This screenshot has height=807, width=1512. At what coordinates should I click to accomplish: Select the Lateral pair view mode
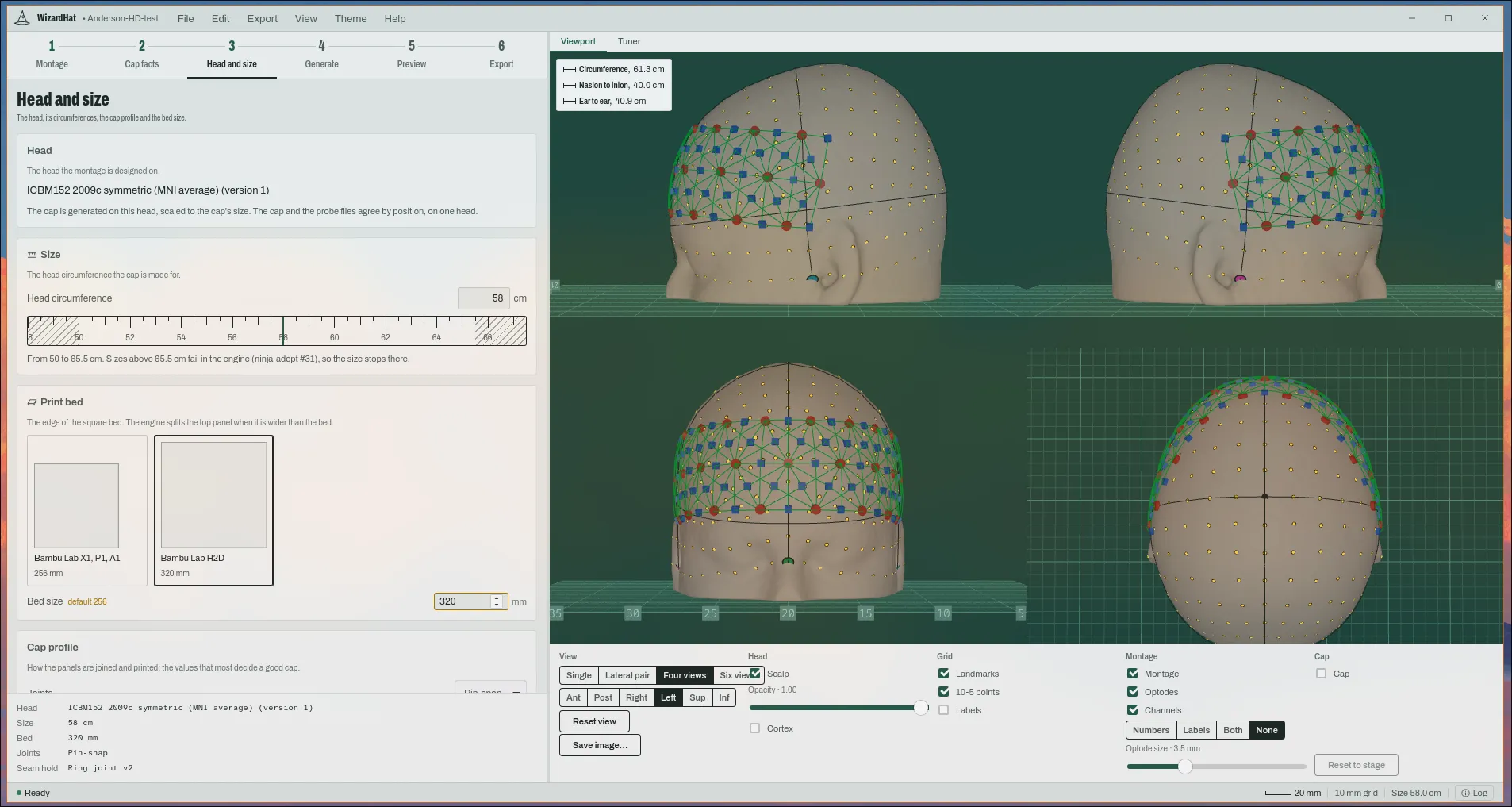point(627,675)
